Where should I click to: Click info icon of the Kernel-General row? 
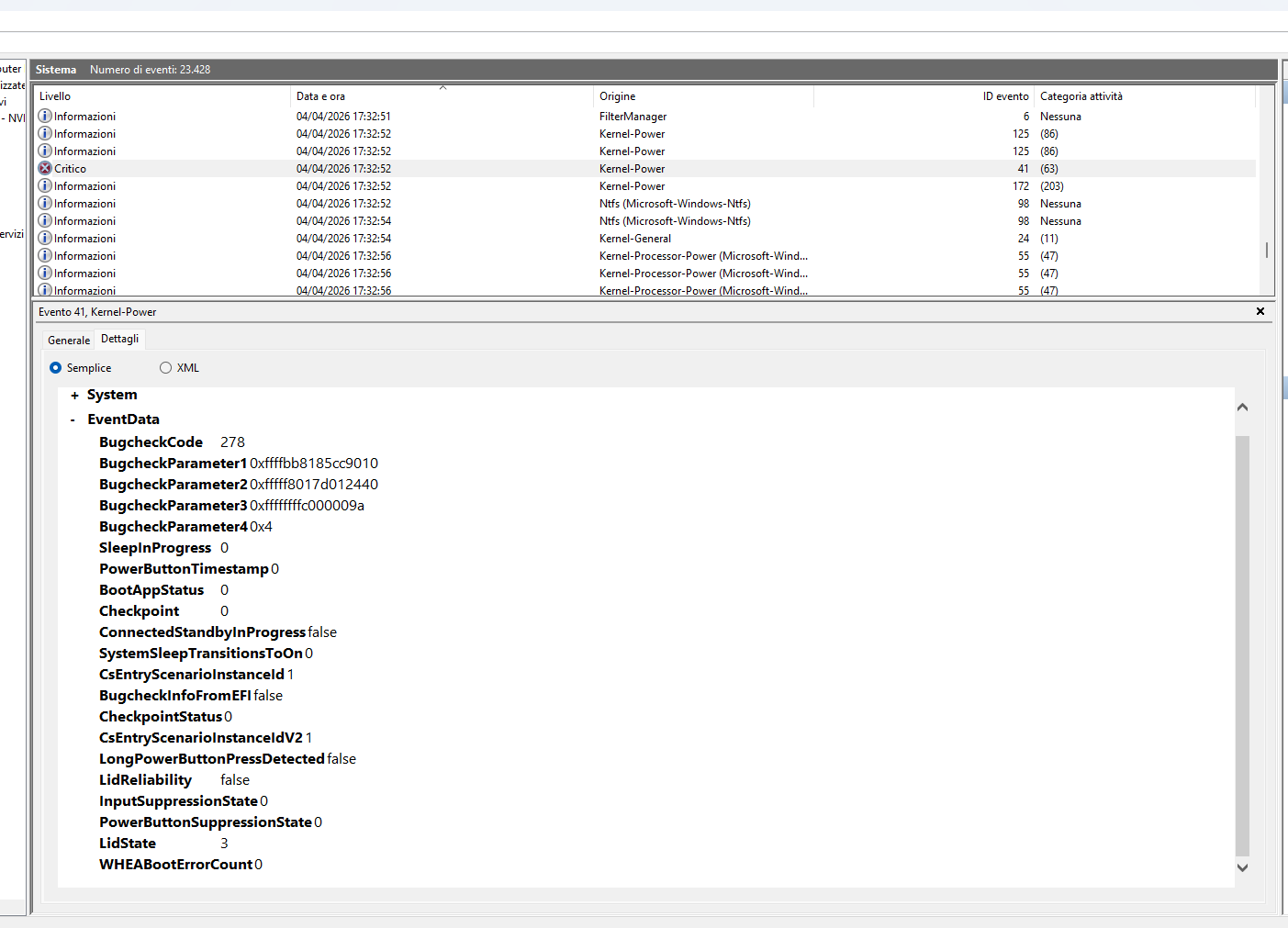pyautogui.click(x=45, y=239)
